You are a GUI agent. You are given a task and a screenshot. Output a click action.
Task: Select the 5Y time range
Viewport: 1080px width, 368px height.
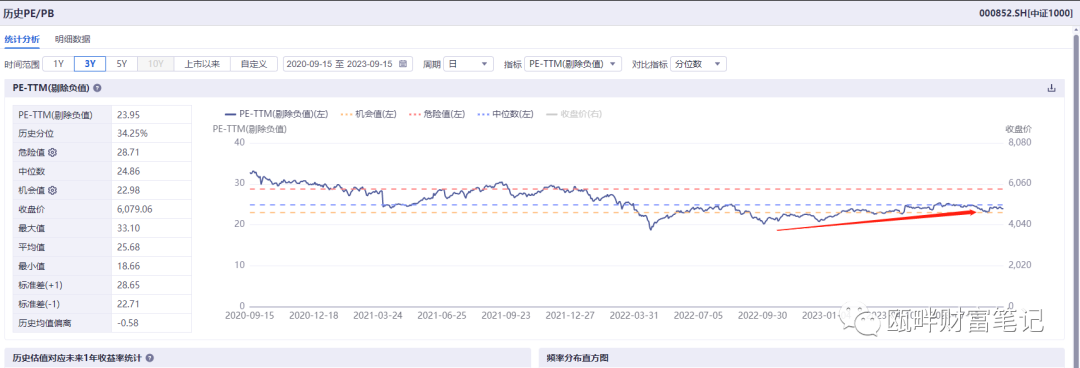(121, 64)
